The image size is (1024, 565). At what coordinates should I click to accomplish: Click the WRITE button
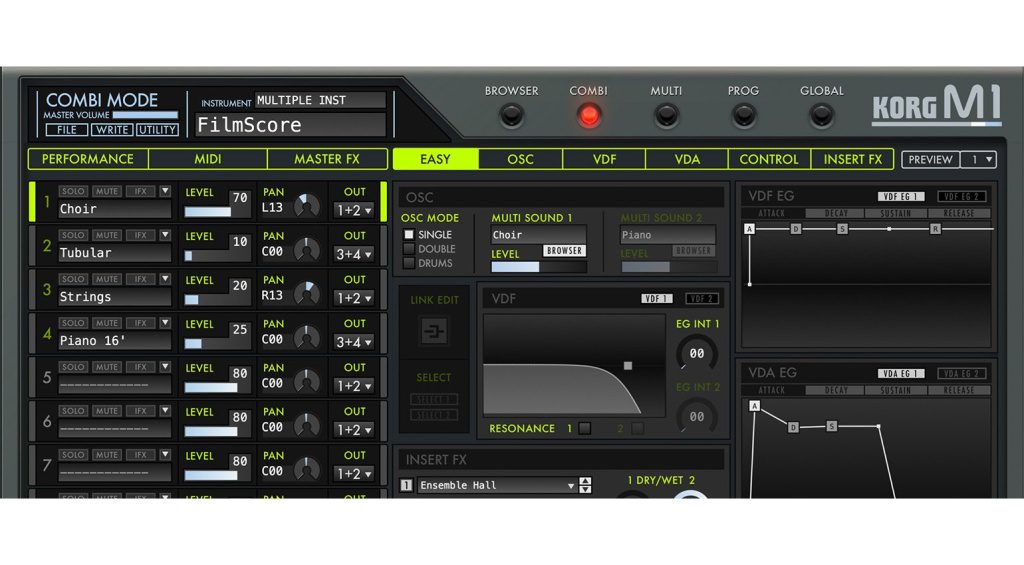[112, 130]
